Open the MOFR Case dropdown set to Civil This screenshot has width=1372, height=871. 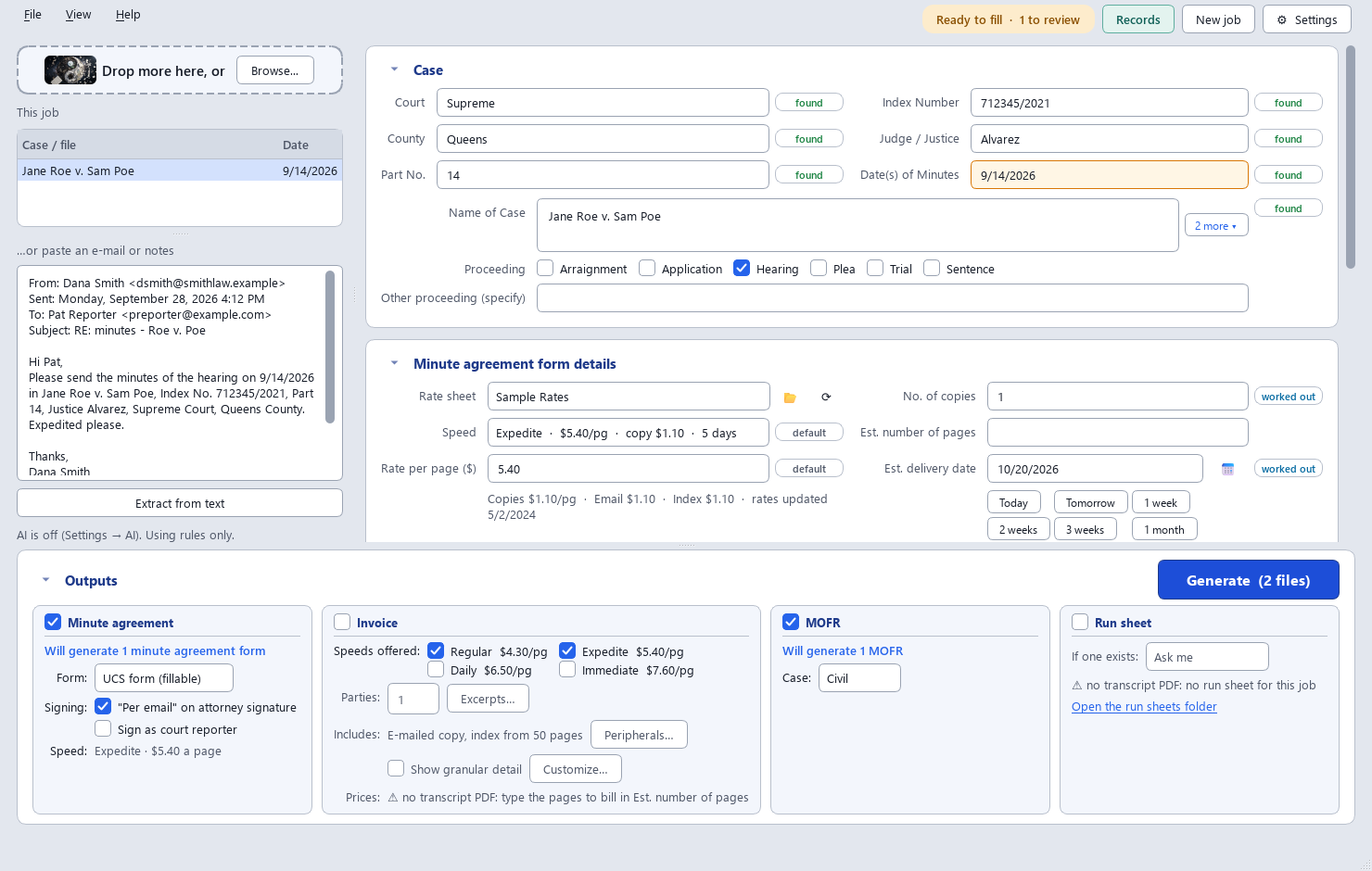coord(859,678)
